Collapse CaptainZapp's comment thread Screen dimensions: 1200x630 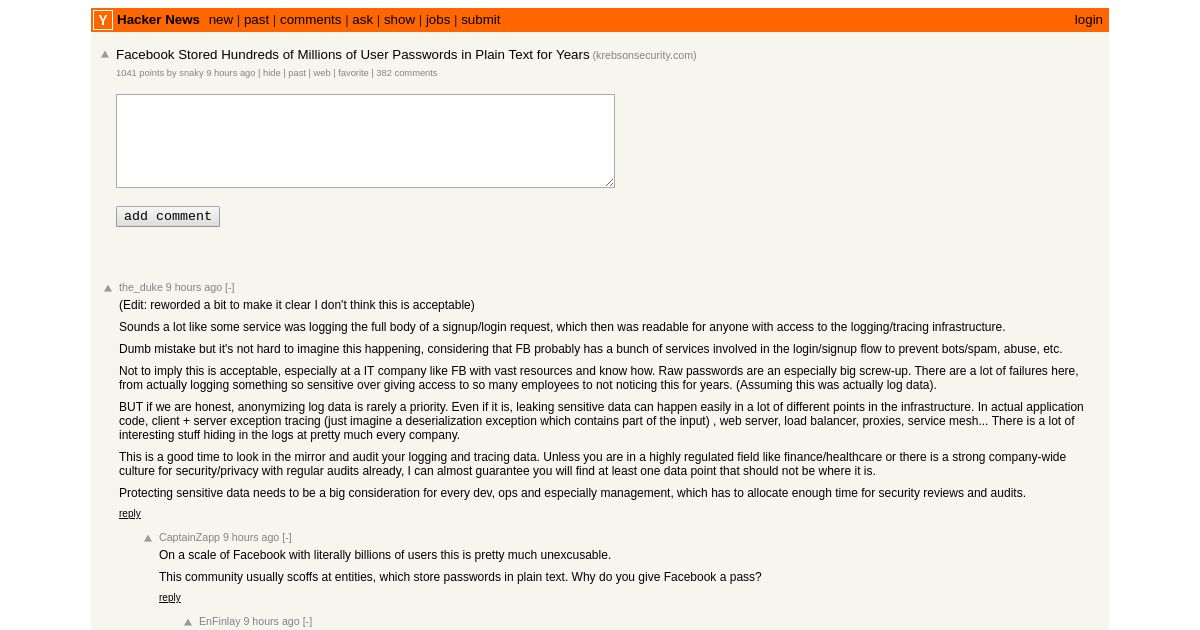[287, 537]
